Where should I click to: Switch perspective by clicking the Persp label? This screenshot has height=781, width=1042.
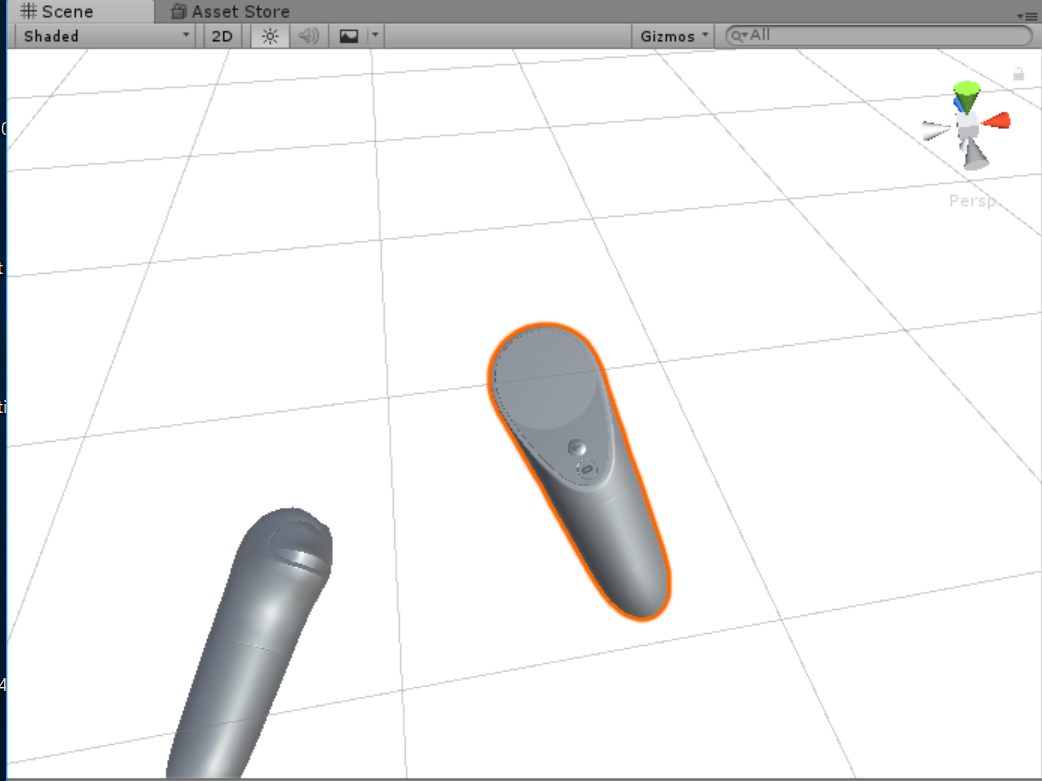click(x=973, y=200)
